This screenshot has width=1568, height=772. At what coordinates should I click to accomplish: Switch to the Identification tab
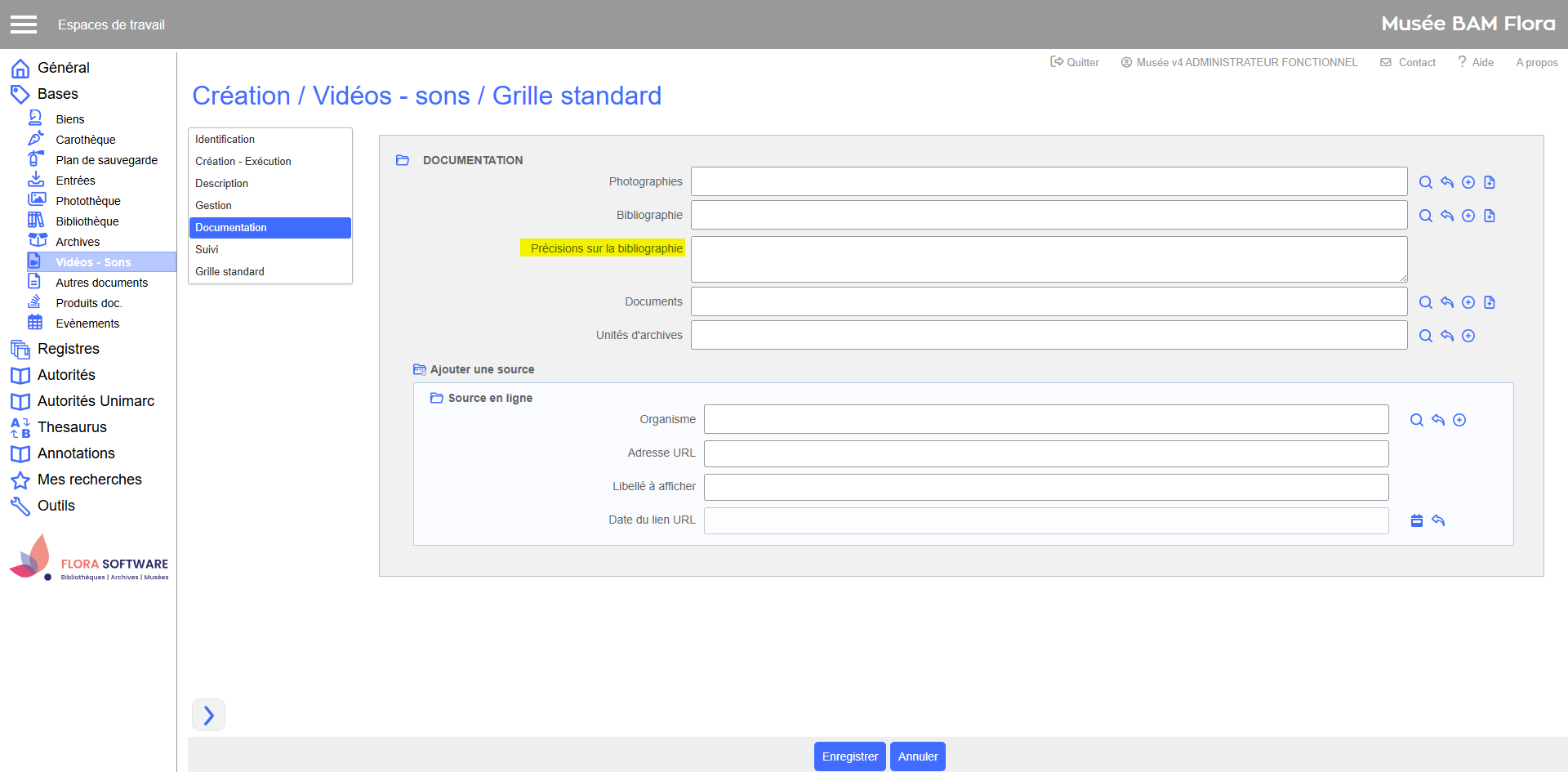tap(225, 140)
